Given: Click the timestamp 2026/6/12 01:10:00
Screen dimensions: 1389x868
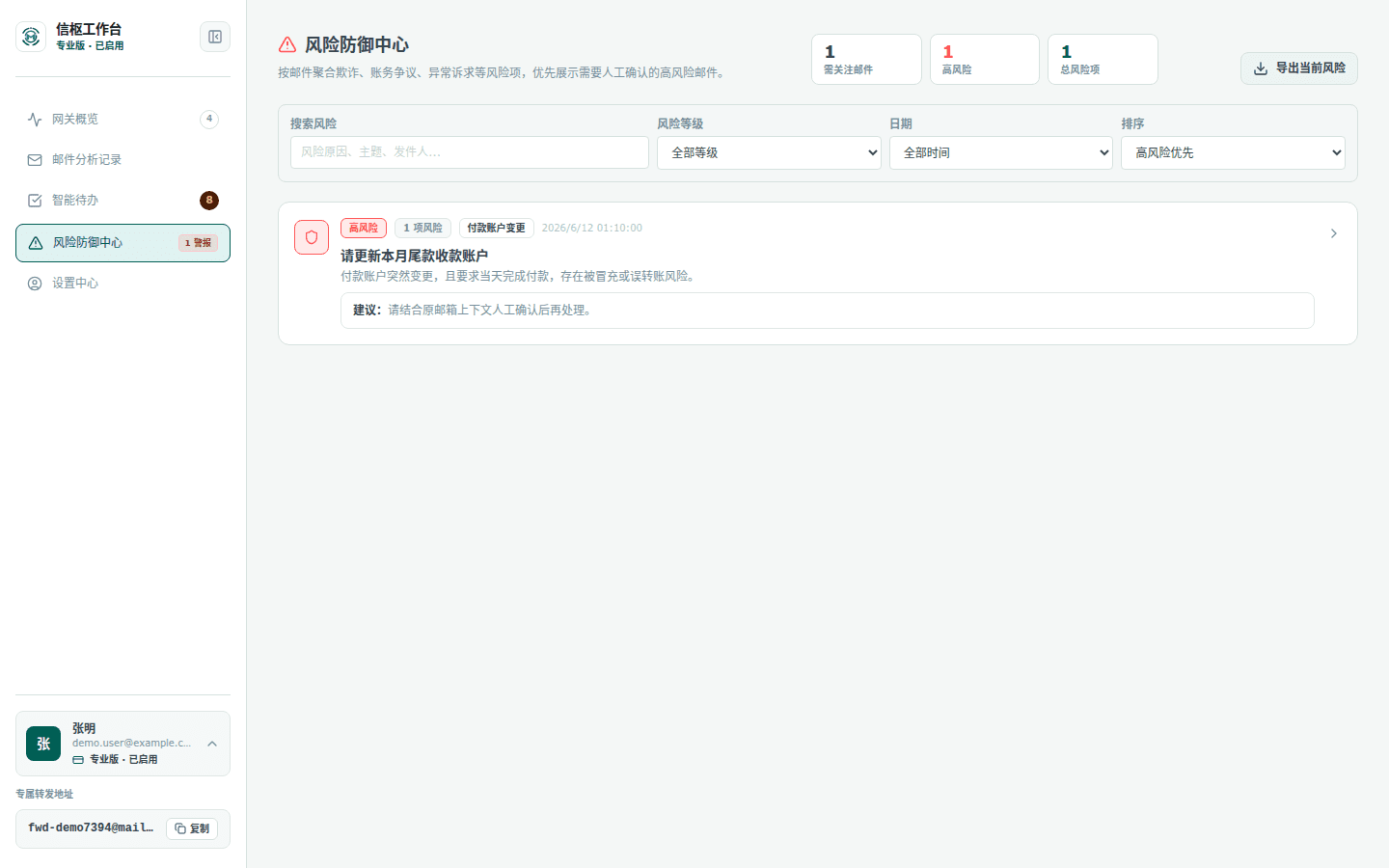Looking at the screenshot, I should [x=592, y=229].
